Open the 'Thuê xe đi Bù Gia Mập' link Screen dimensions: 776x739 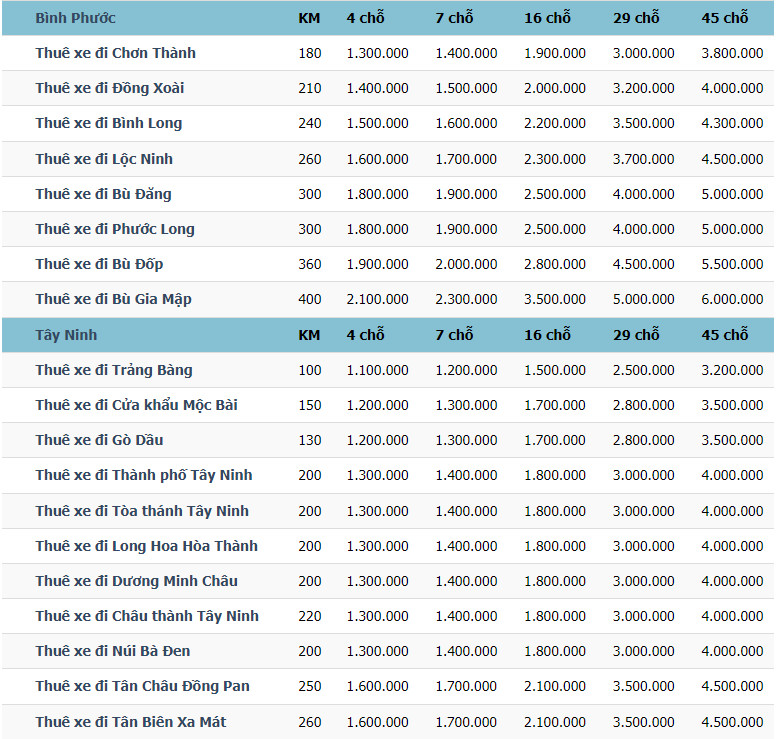tap(113, 299)
